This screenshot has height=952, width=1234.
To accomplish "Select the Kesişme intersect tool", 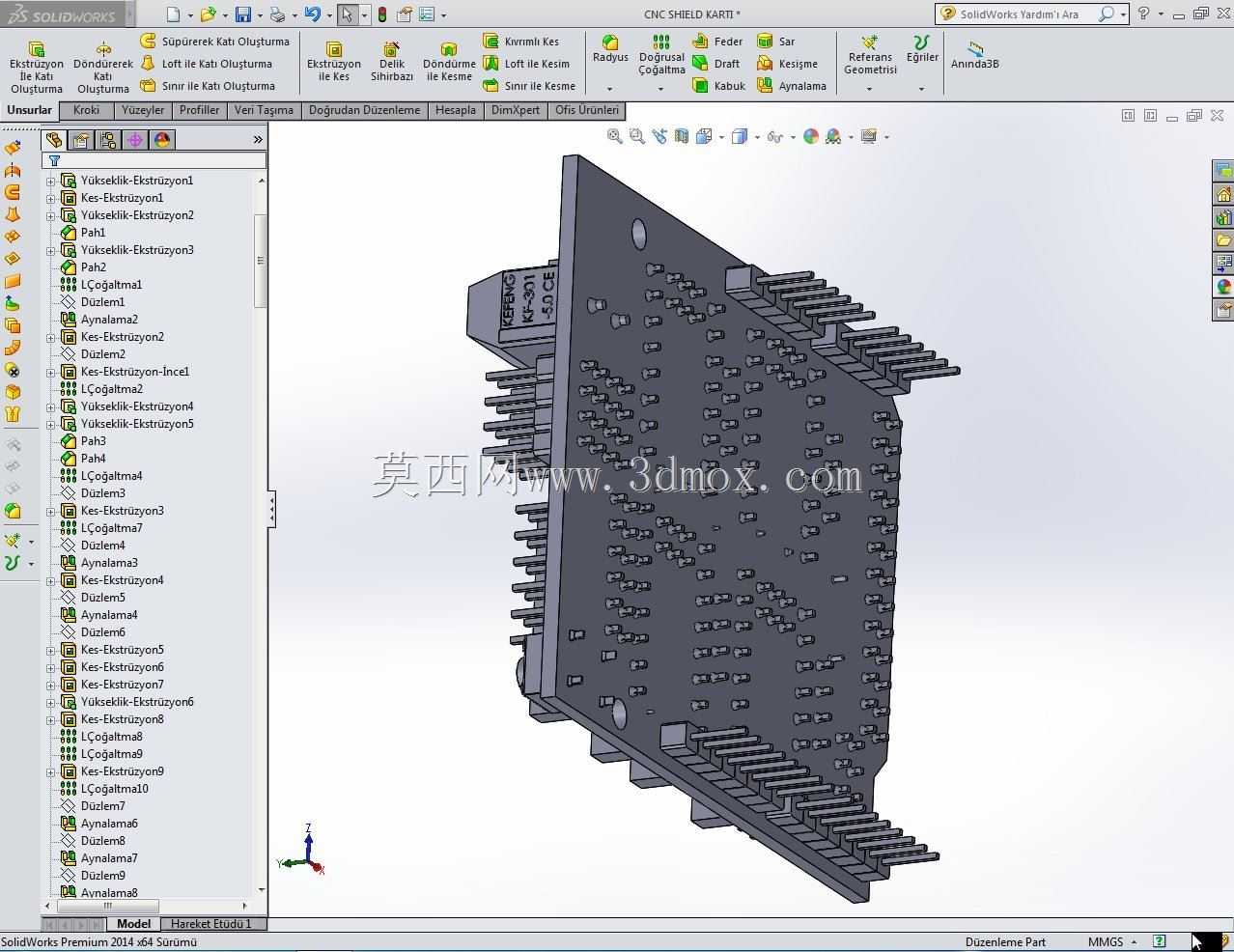I will (787, 64).
